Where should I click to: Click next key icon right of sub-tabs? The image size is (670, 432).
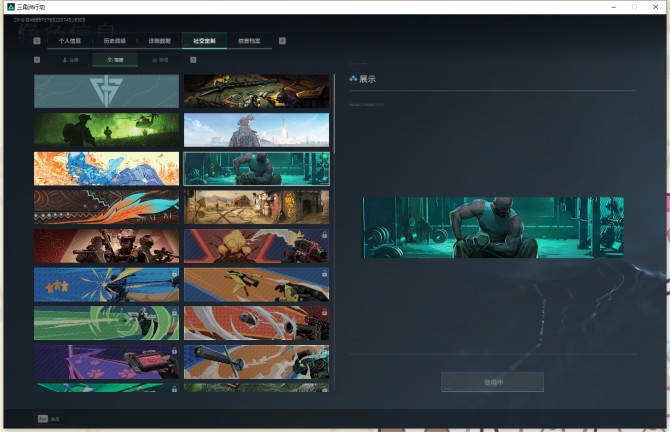click(193, 60)
